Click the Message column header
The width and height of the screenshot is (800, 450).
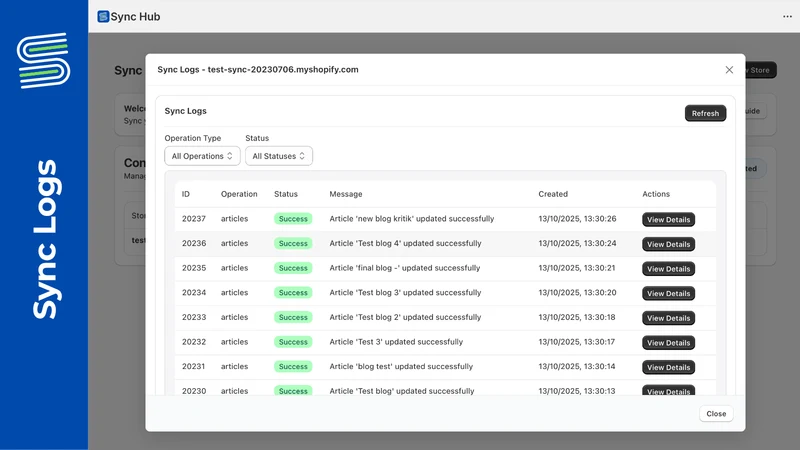tap(346, 194)
